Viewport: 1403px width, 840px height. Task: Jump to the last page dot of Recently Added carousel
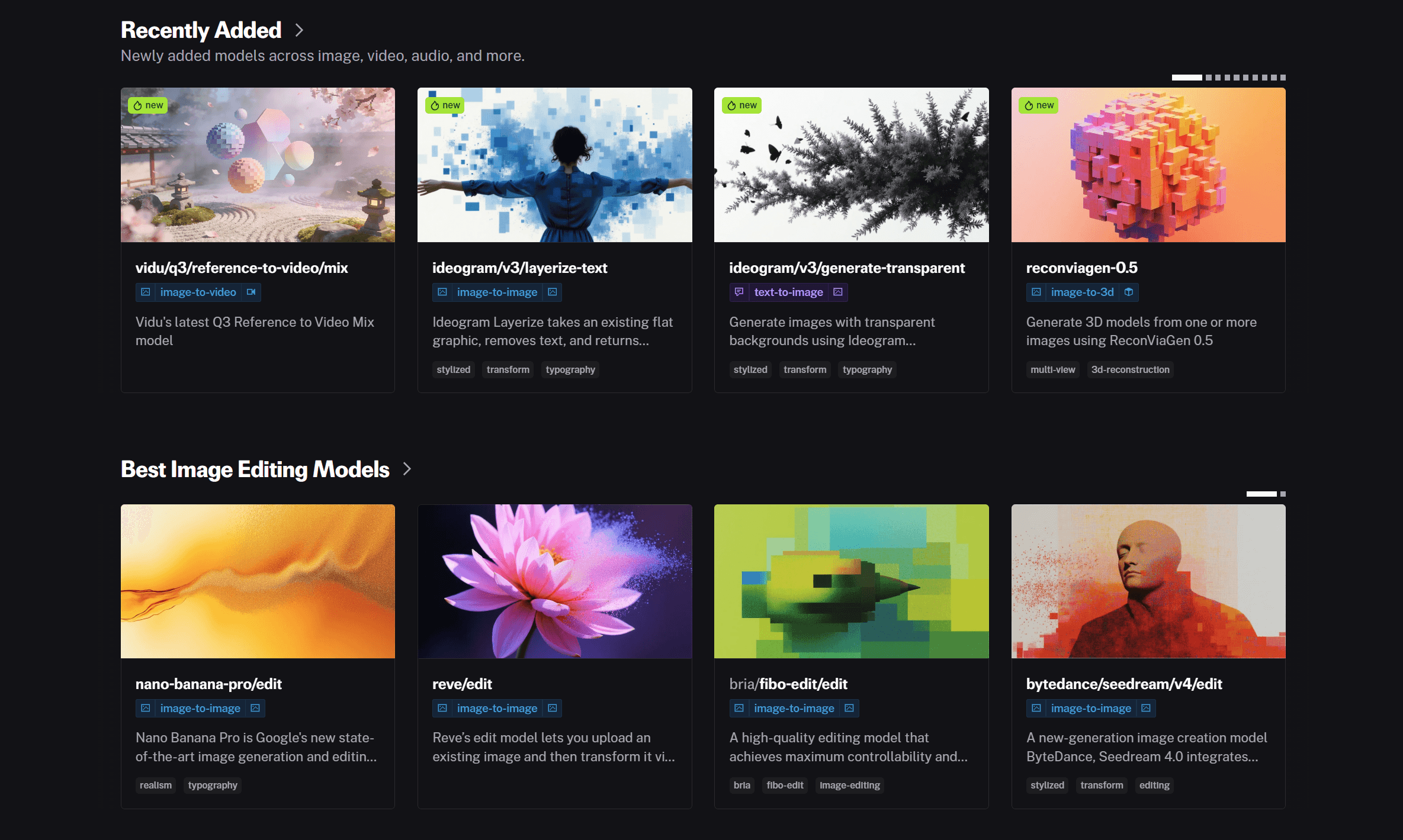pyautogui.click(x=1283, y=78)
